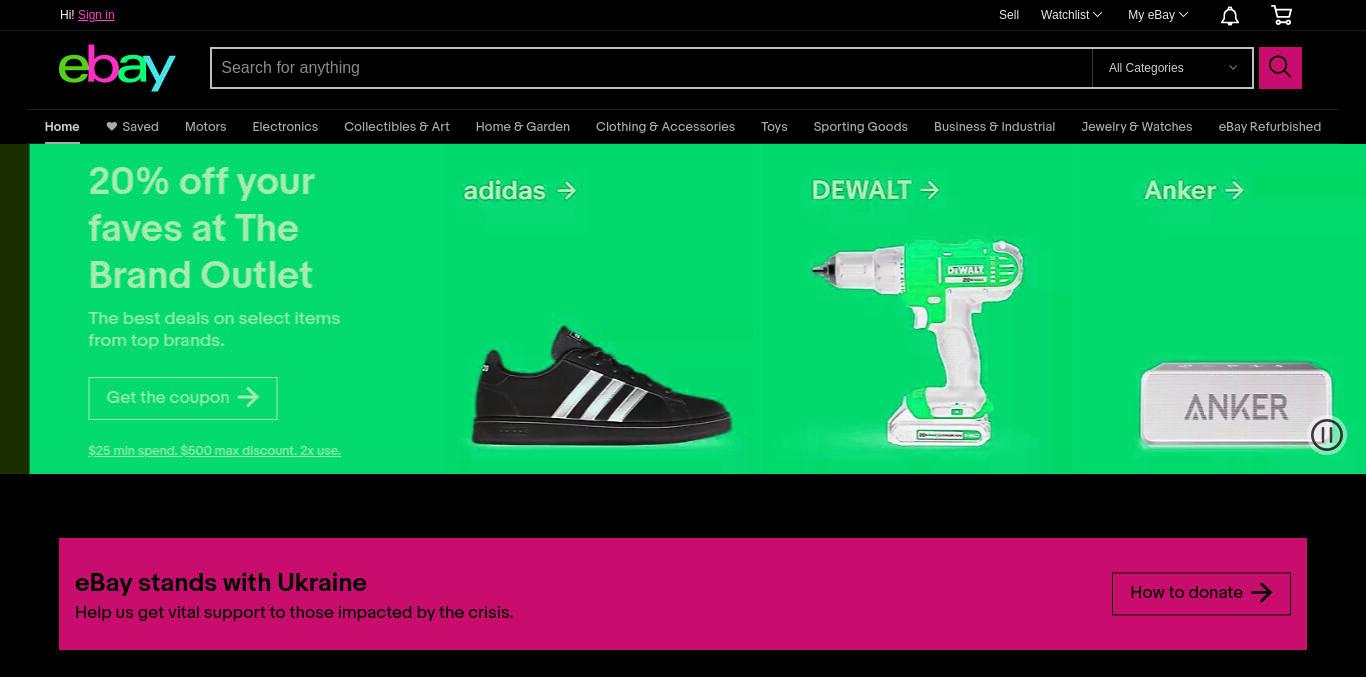Open the shopping cart icon
This screenshot has width=1366, height=677.
click(x=1281, y=15)
